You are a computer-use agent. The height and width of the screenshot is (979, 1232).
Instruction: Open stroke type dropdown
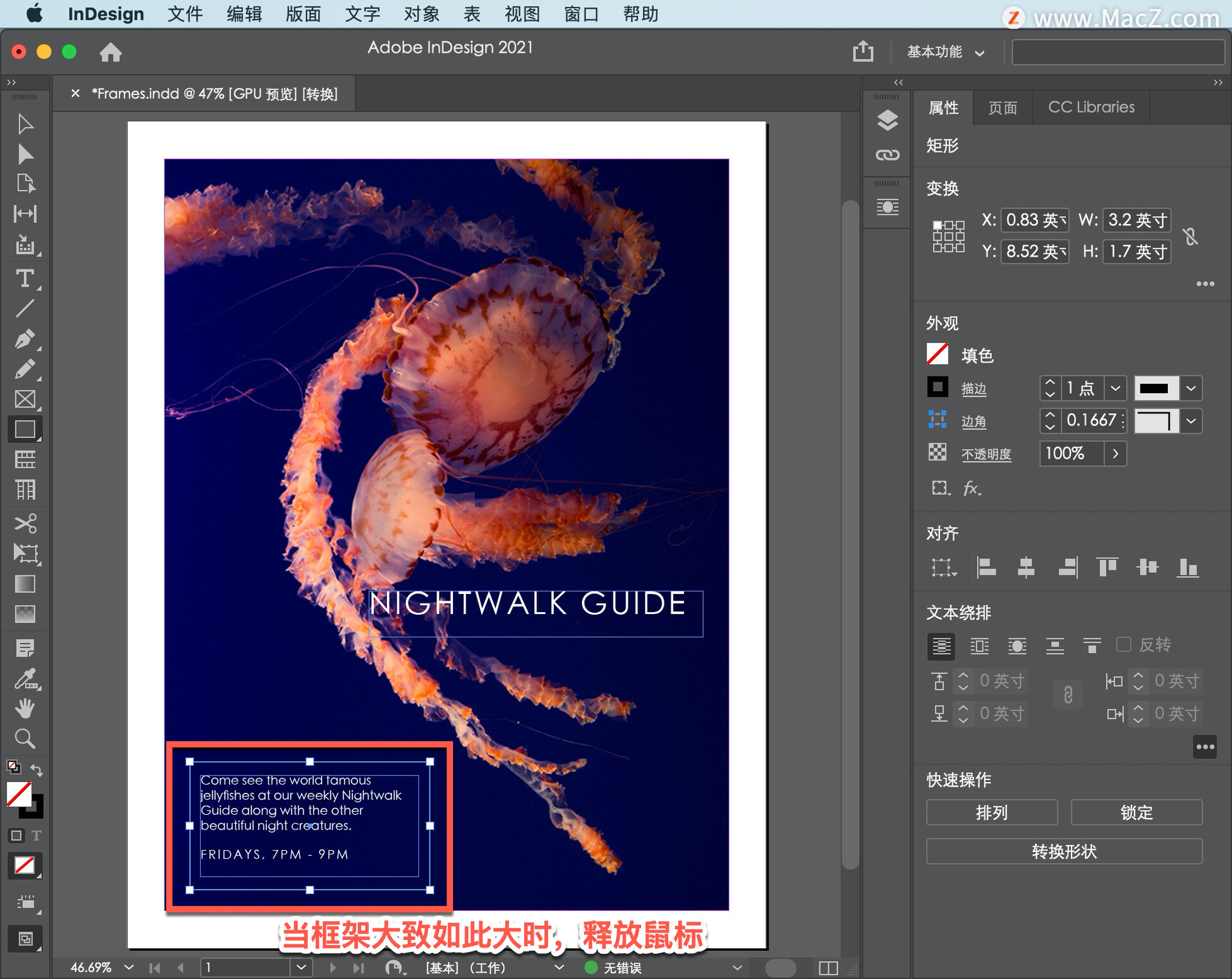tap(1191, 388)
